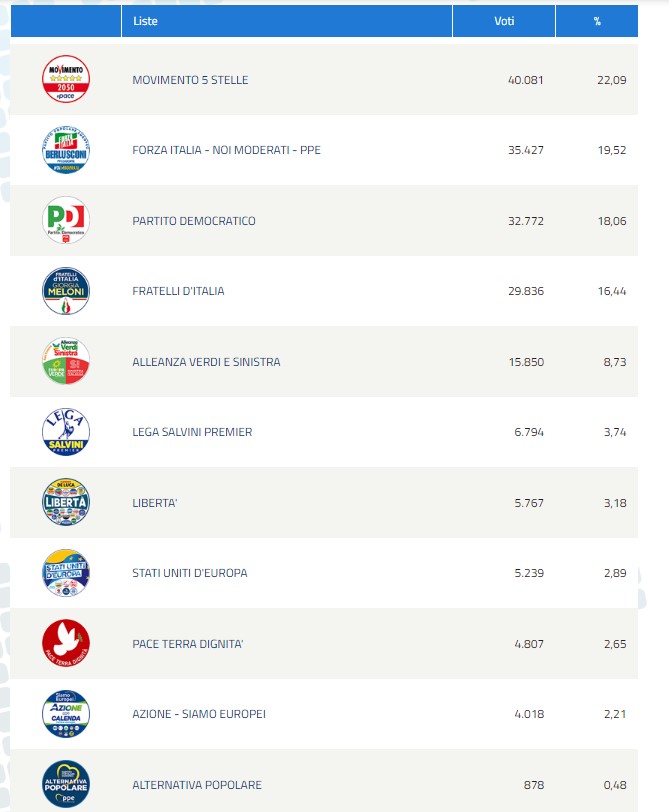Click the Voti column header
This screenshot has width=669, height=812.
505,21
